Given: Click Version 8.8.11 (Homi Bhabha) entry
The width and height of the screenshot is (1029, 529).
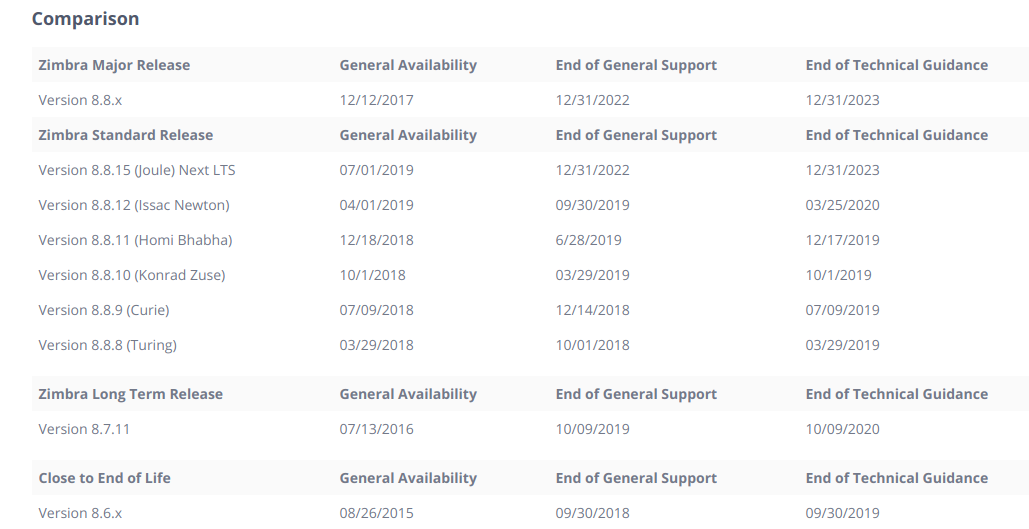Looking at the screenshot, I should pos(135,240).
